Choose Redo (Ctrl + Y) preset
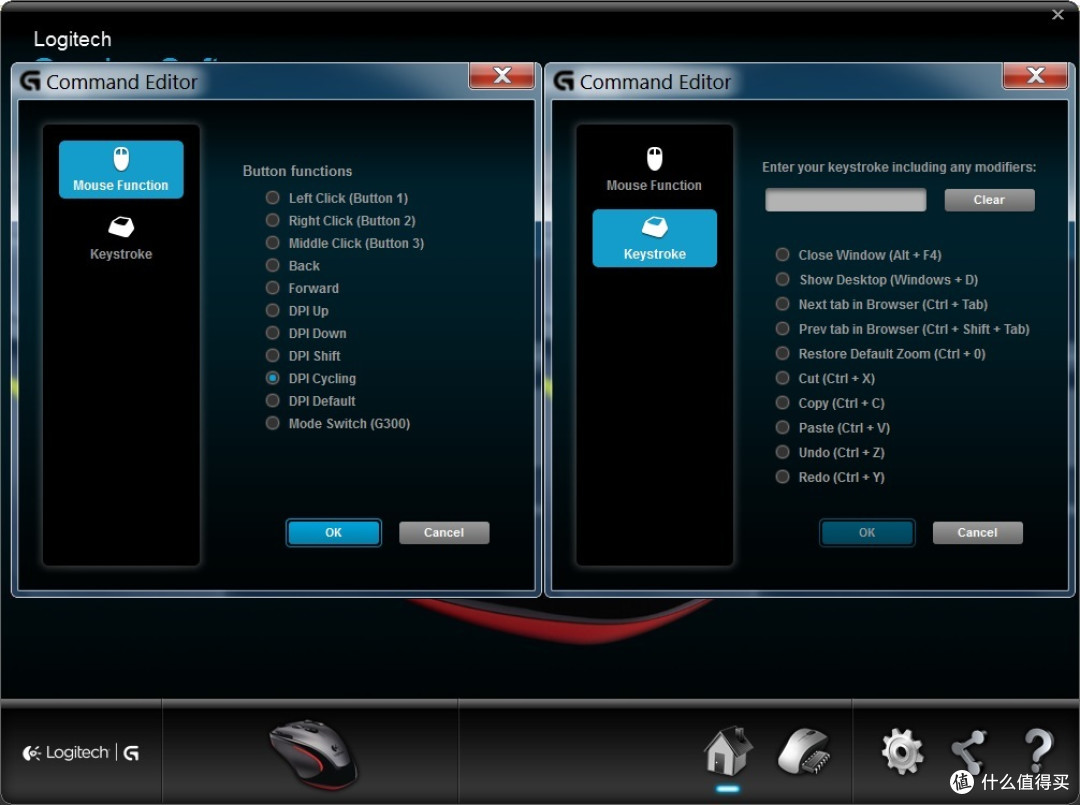Image resolution: width=1080 pixels, height=805 pixels. (x=782, y=477)
